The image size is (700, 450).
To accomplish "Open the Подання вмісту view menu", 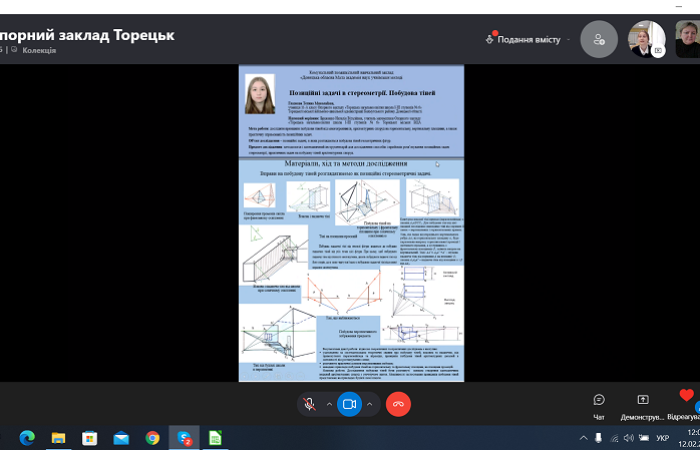I will [x=524, y=39].
